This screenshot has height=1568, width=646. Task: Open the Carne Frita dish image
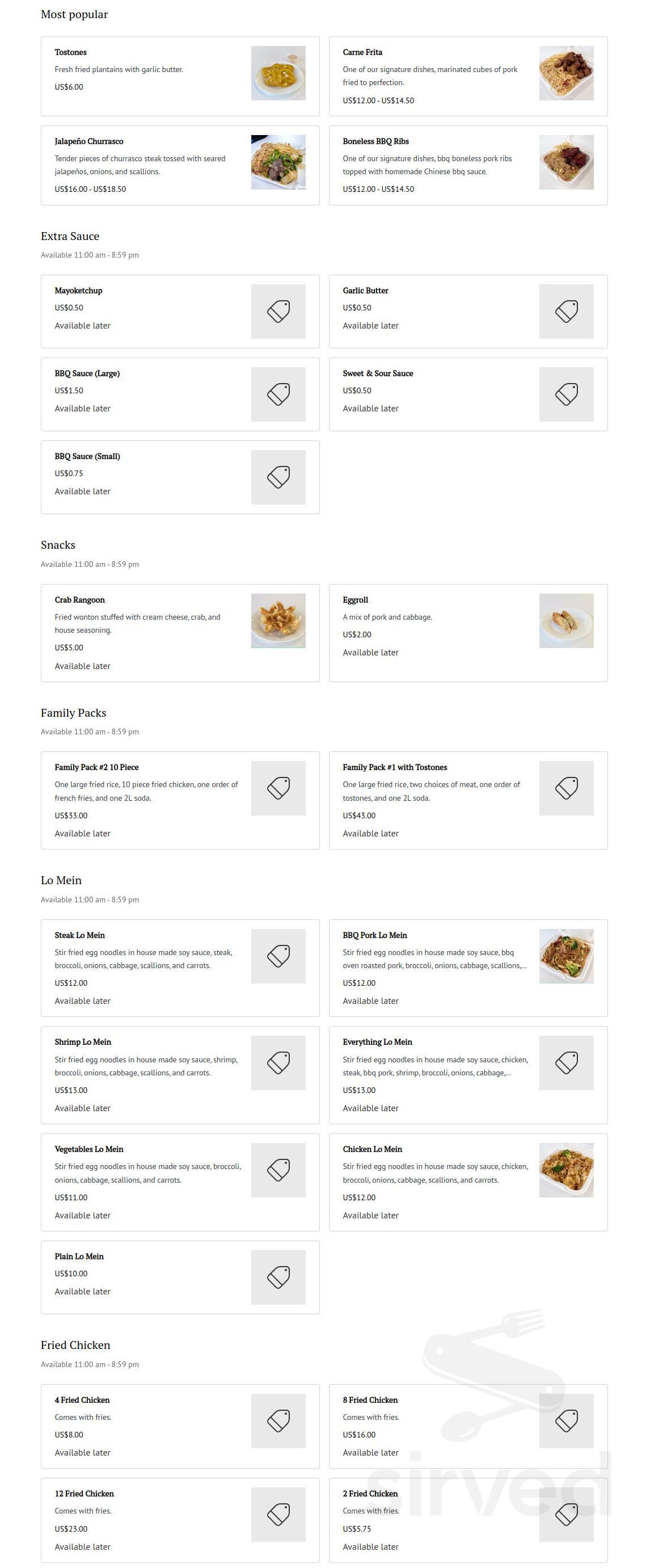567,74
